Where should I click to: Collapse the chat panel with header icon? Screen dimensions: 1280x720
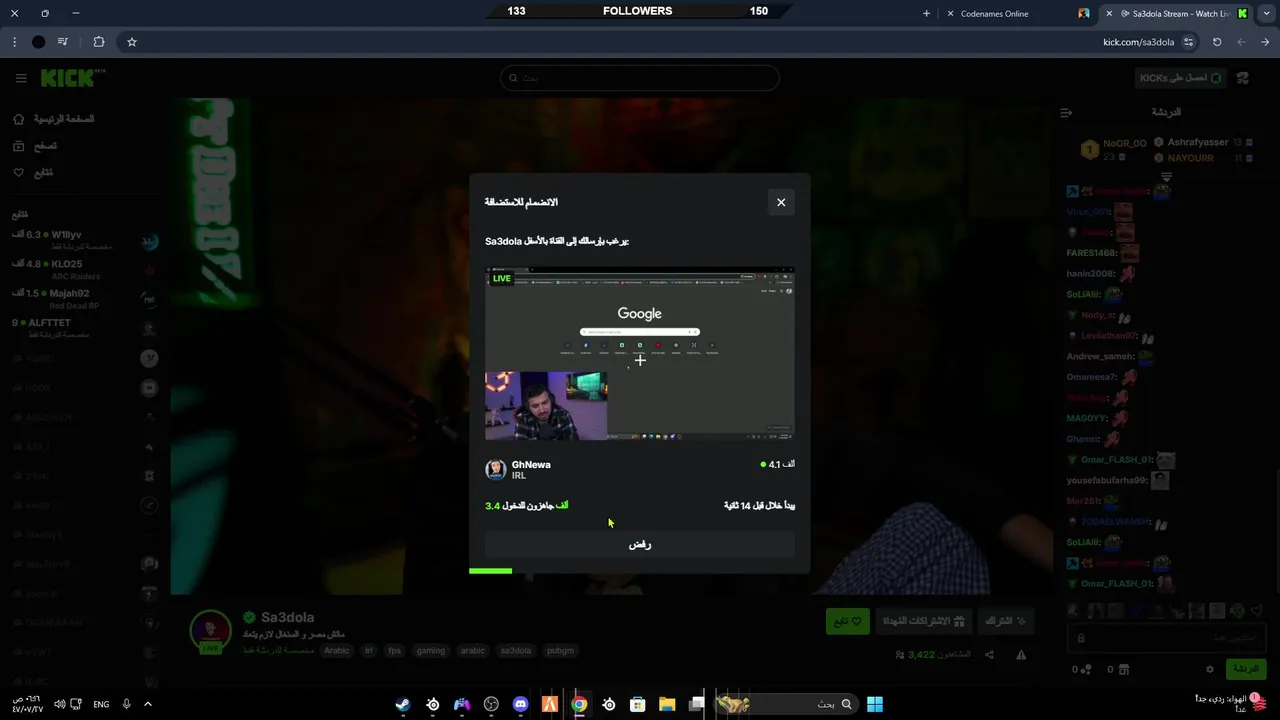click(x=1066, y=112)
